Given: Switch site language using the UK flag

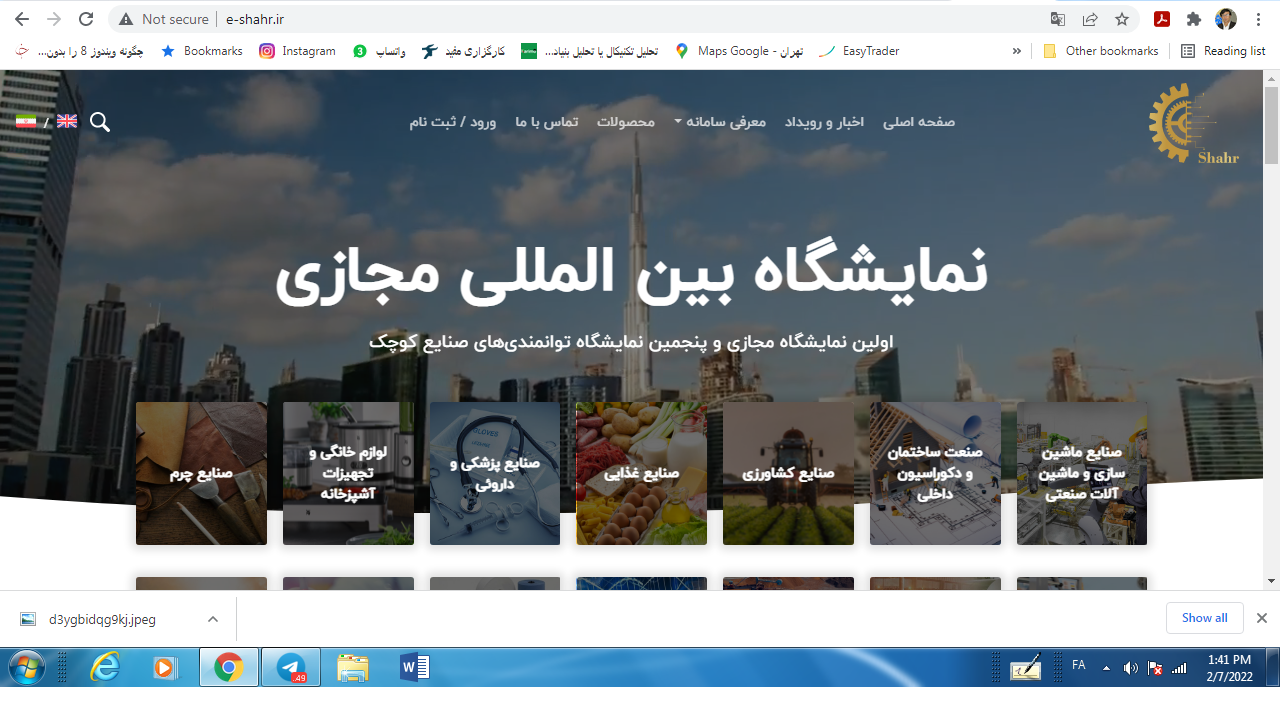Looking at the screenshot, I should tap(67, 120).
